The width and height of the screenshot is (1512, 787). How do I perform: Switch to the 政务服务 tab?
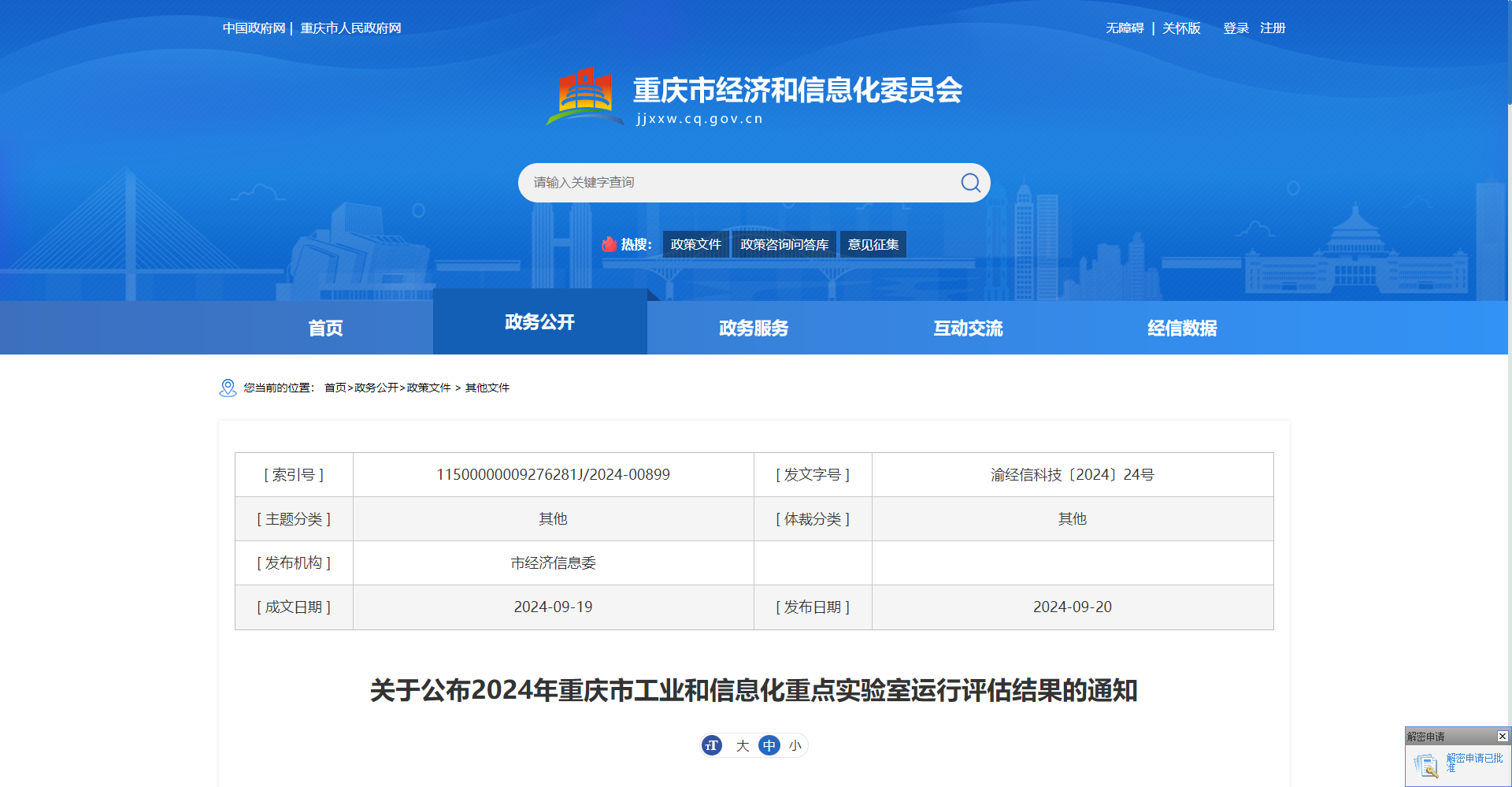pyautogui.click(x=754, y=328)
